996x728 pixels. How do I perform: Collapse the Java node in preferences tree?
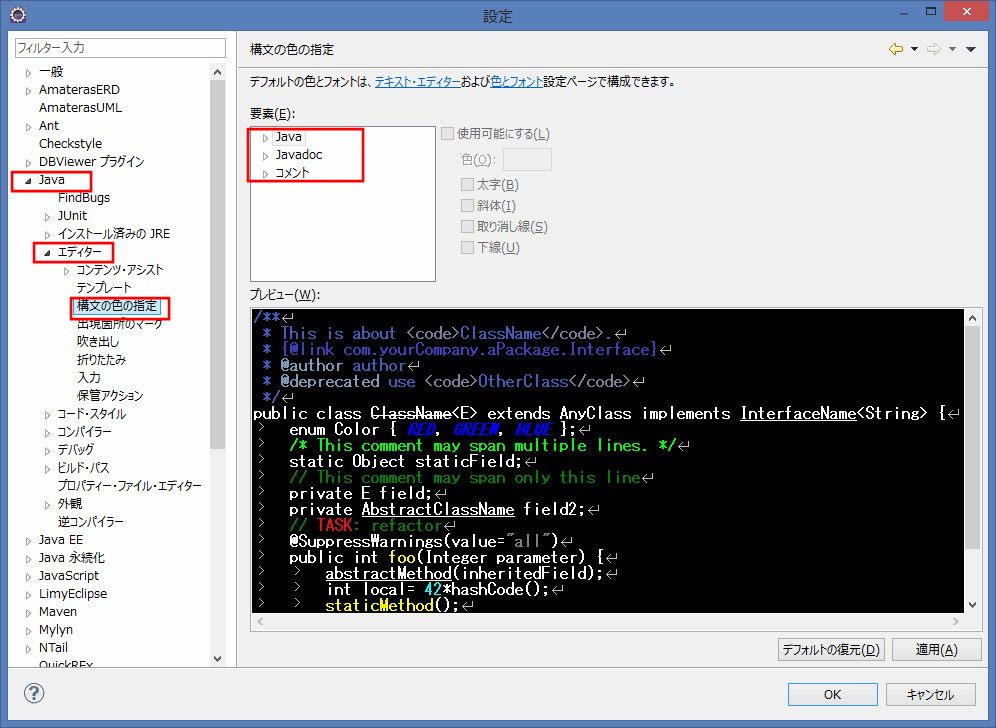coord(28,181)
